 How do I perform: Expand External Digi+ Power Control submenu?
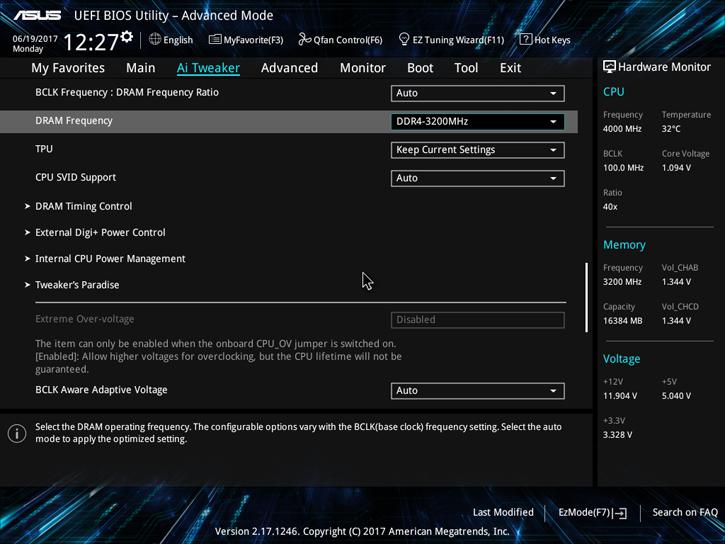[x=100, y=232]
